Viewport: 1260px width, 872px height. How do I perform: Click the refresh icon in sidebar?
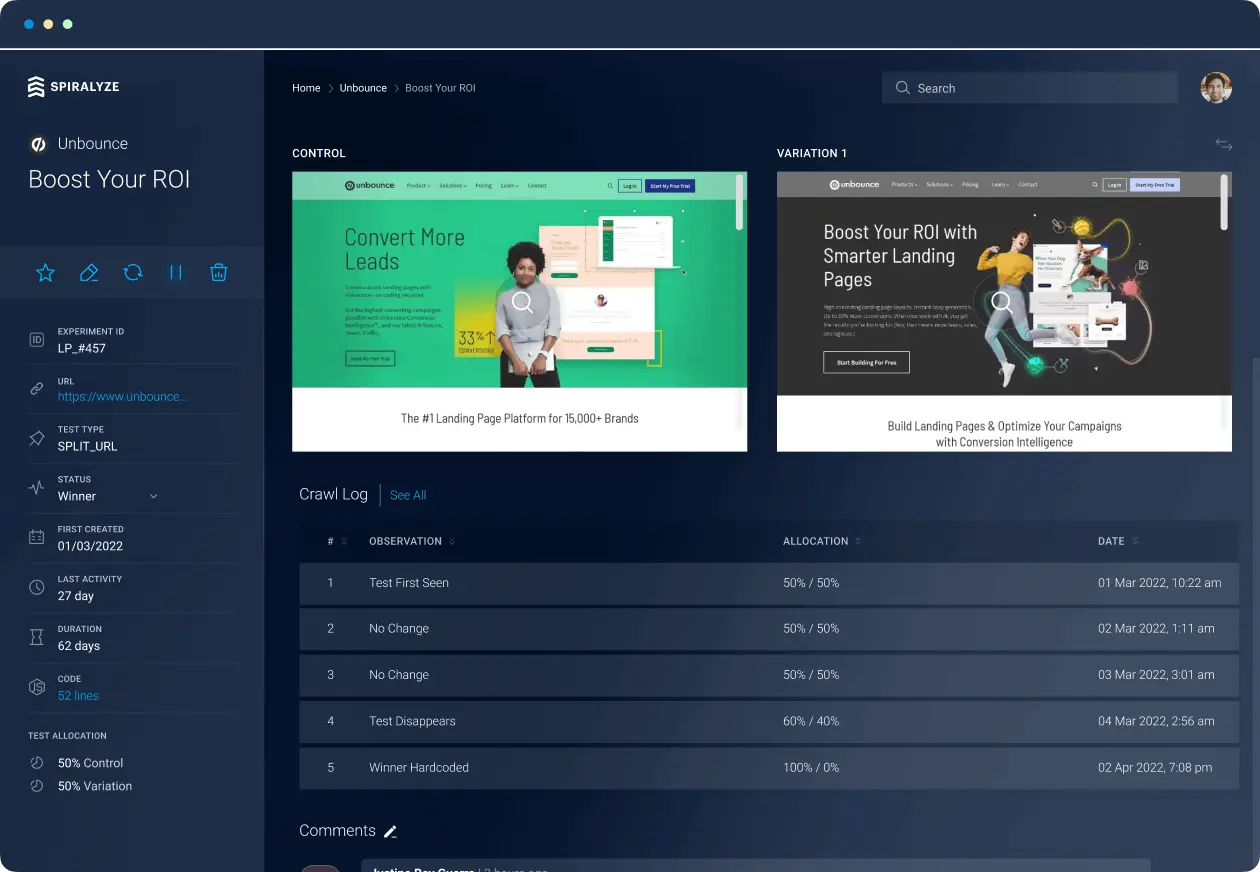click(133, 272)
